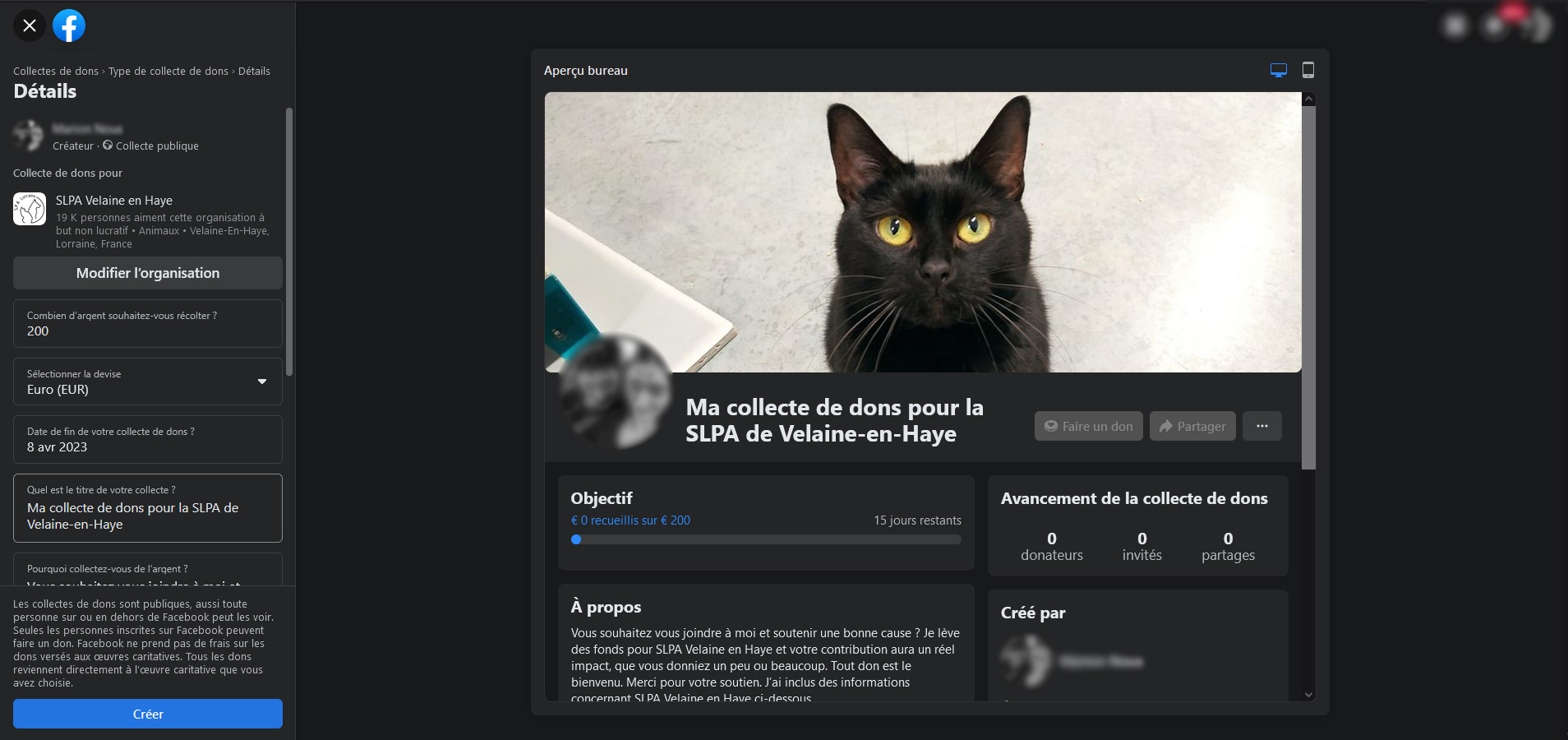The image size is (1568, 740).
Task: Switch to mobile preview icon
Action: click(x=1308, y=71)
